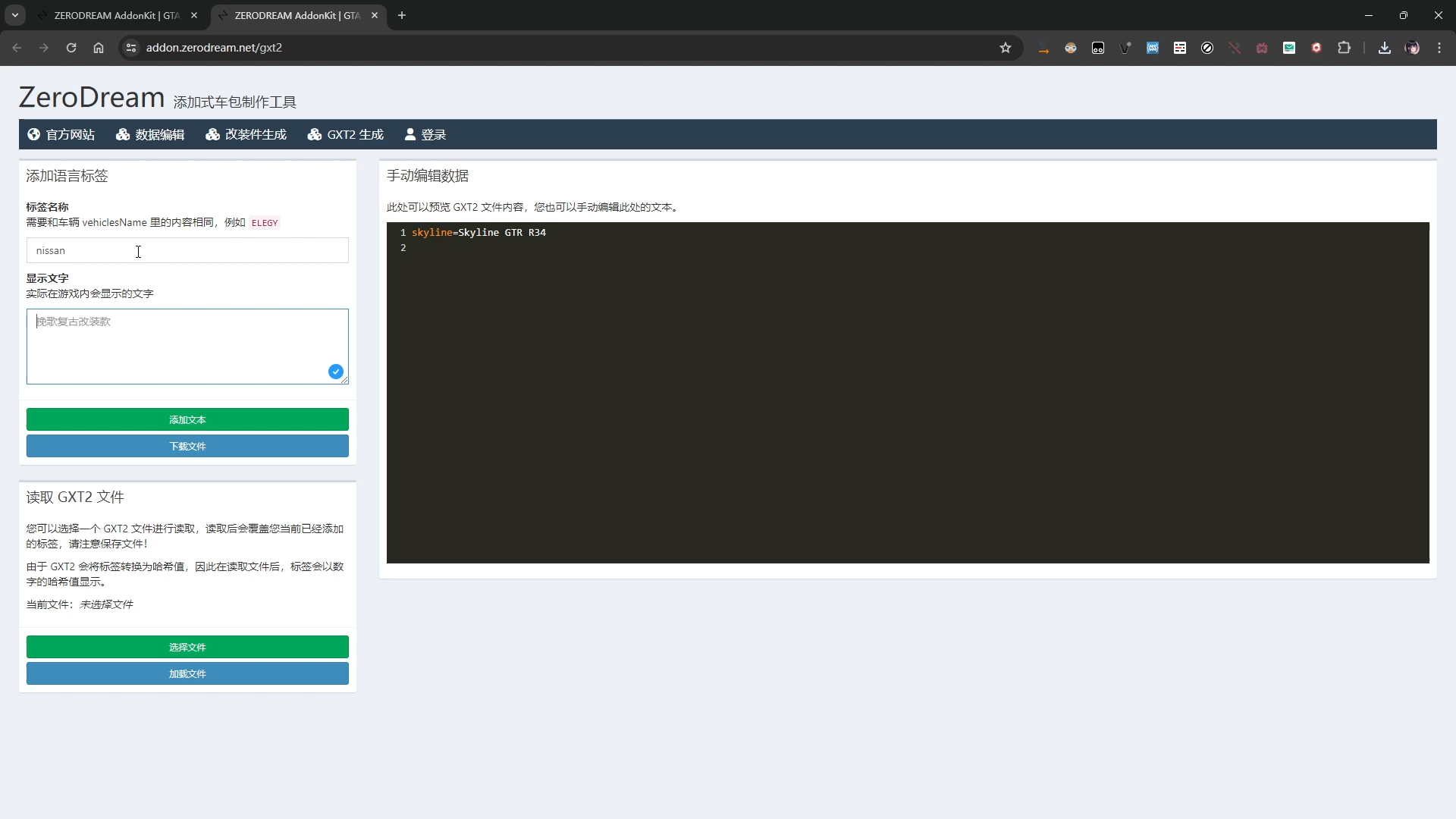The width and height of the screenshot is (1456, 819).
Task: Go to the browser home page
Action: 99,48
